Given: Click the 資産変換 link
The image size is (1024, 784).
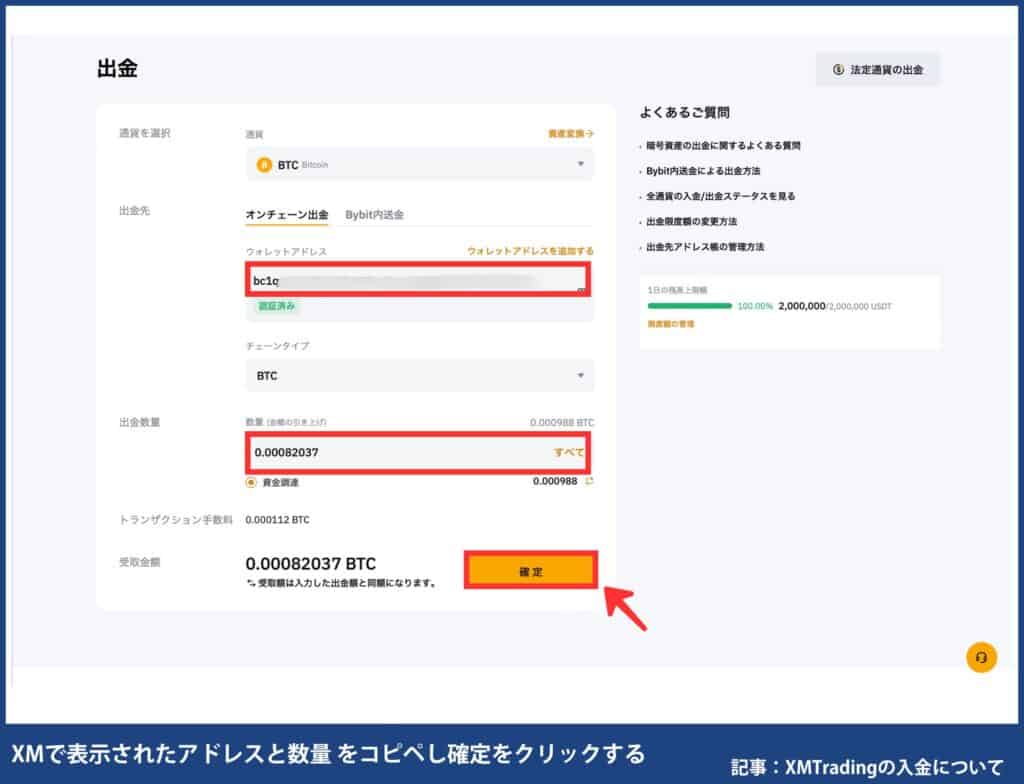Looking at the screenshot, I should click(571, 133).
